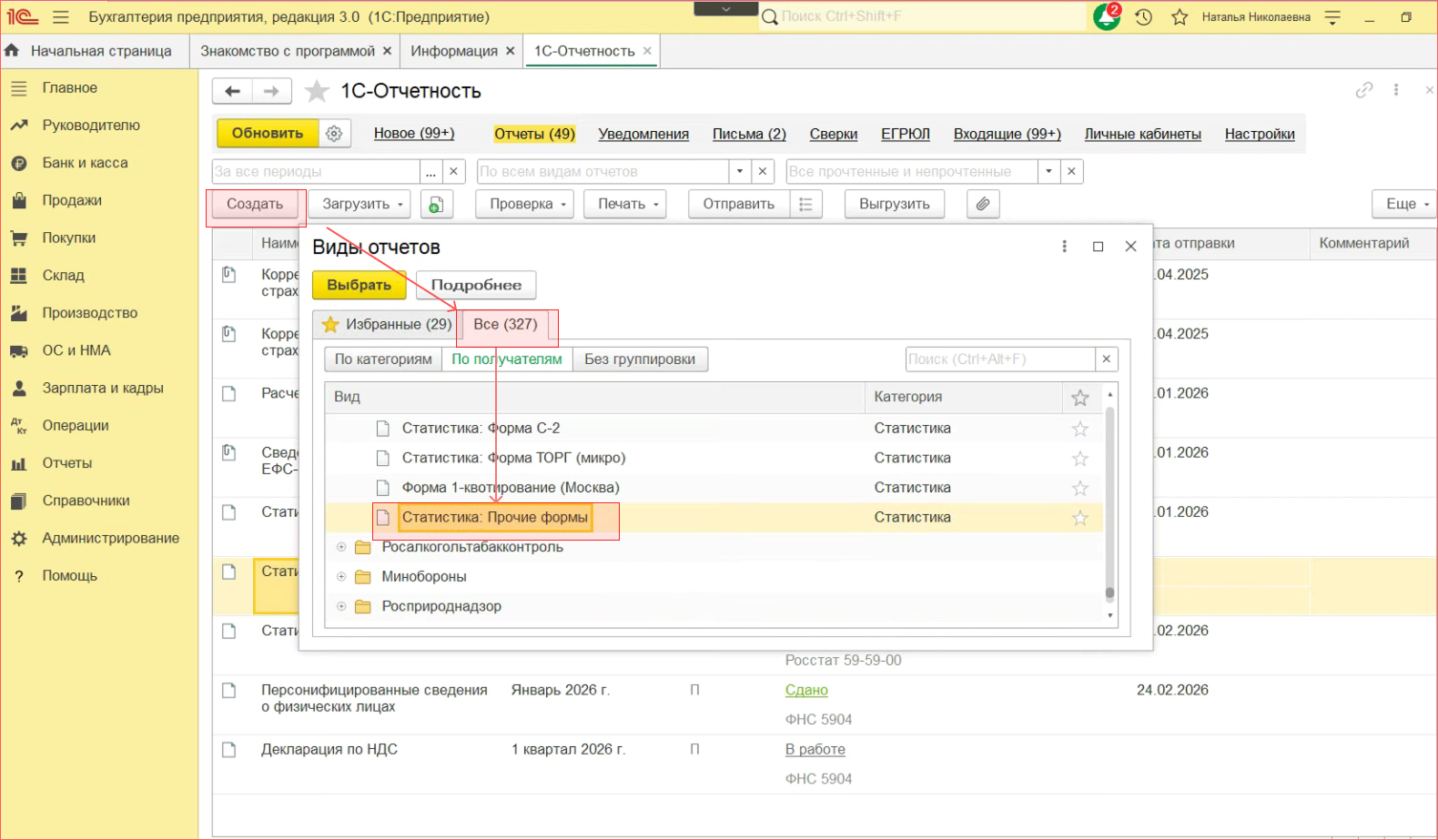Screen dimensions: 1438x840
Task: Toggle favorite star for Статистика: Форма С-2
Action: tap(1080, 429)
